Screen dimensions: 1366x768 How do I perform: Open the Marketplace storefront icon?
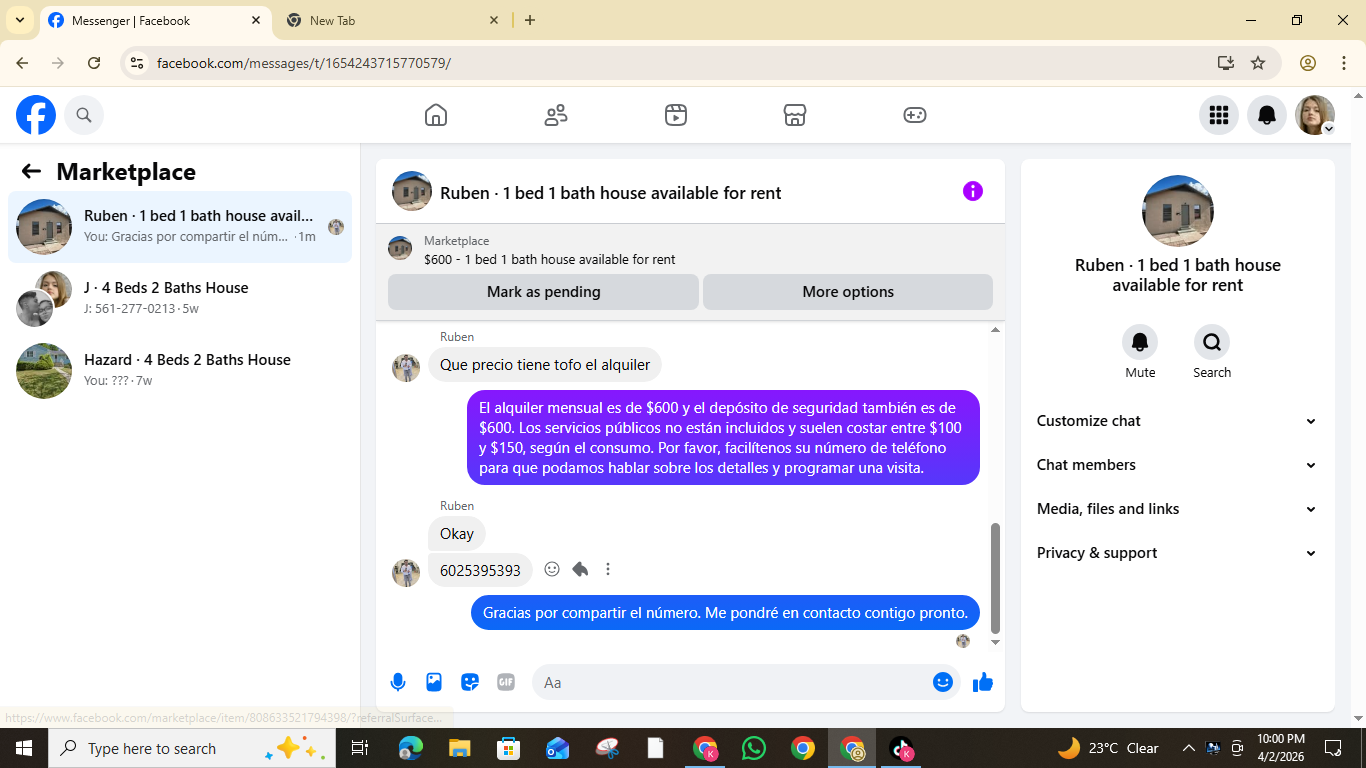click(x=795, y=115)
